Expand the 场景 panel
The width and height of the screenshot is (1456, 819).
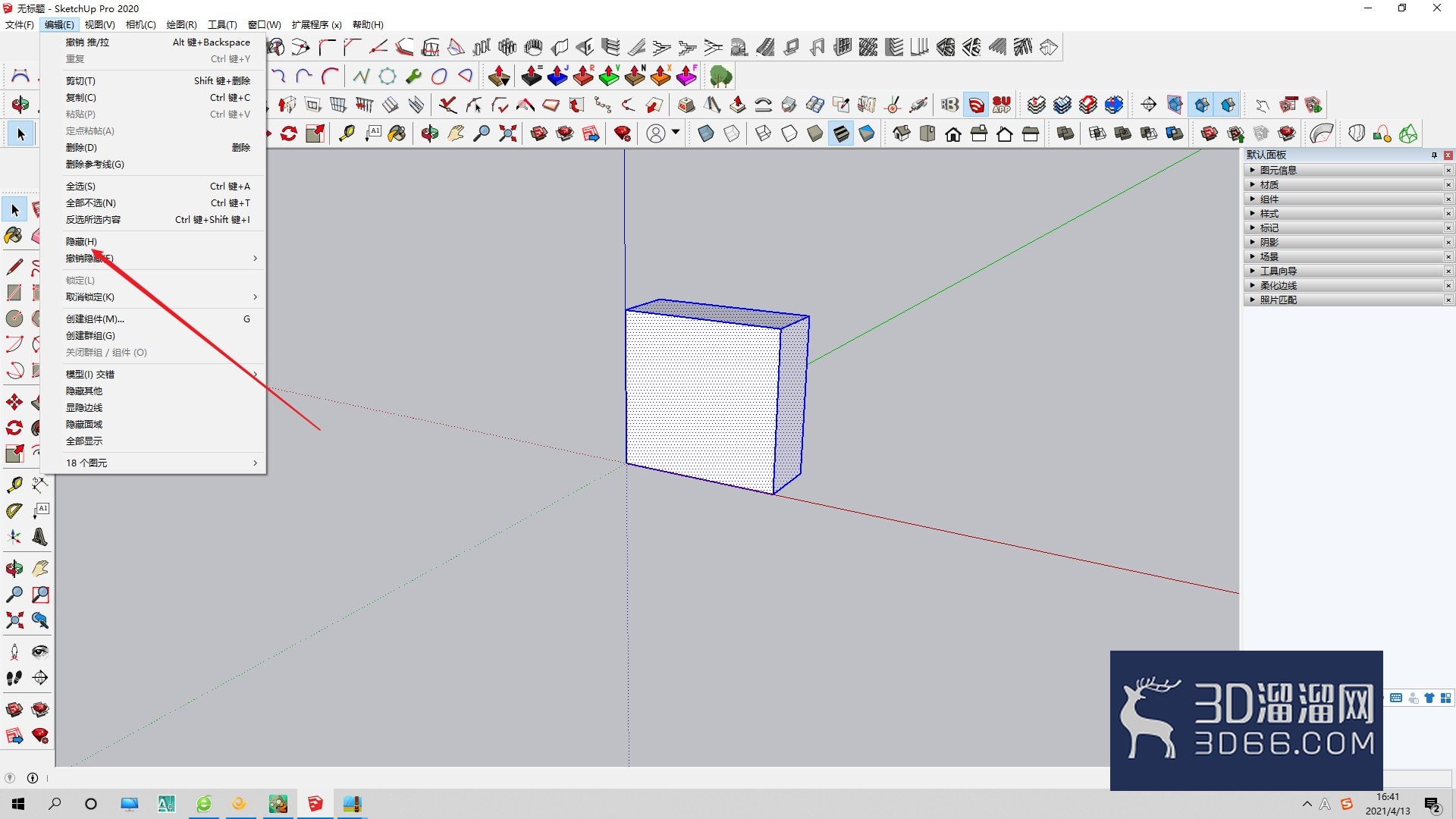(1347, 257)
